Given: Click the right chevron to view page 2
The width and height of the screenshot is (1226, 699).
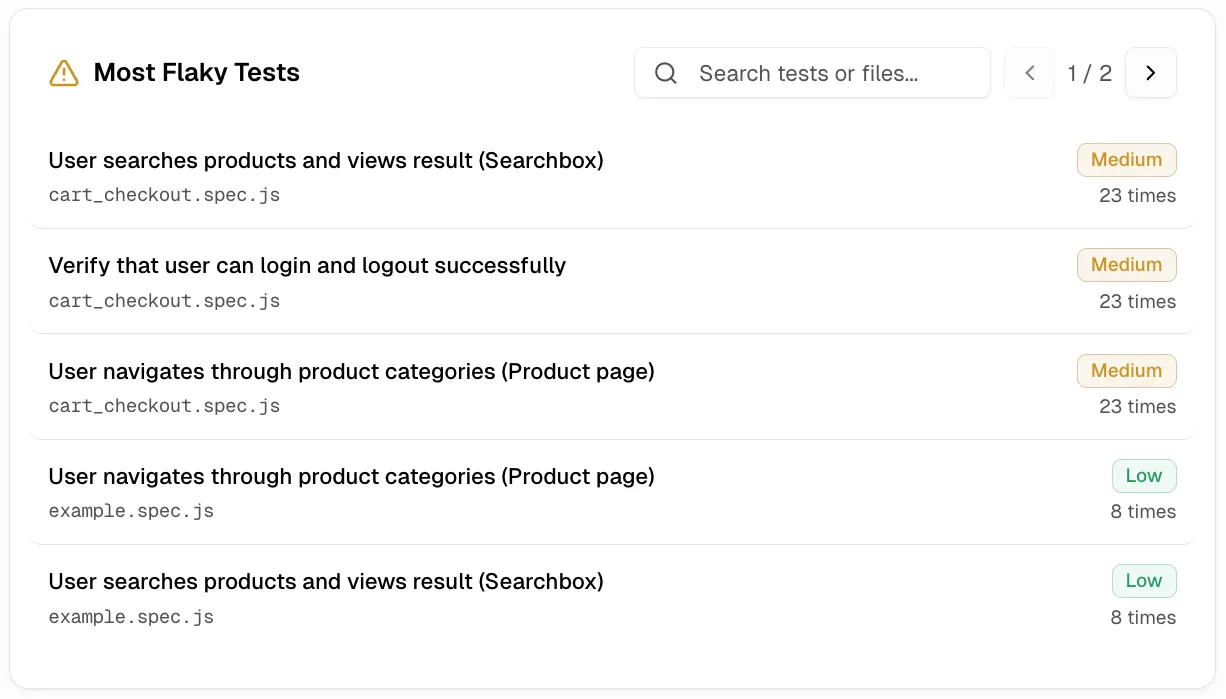Looking at the screenshot, I should [x=1151, y=72].
